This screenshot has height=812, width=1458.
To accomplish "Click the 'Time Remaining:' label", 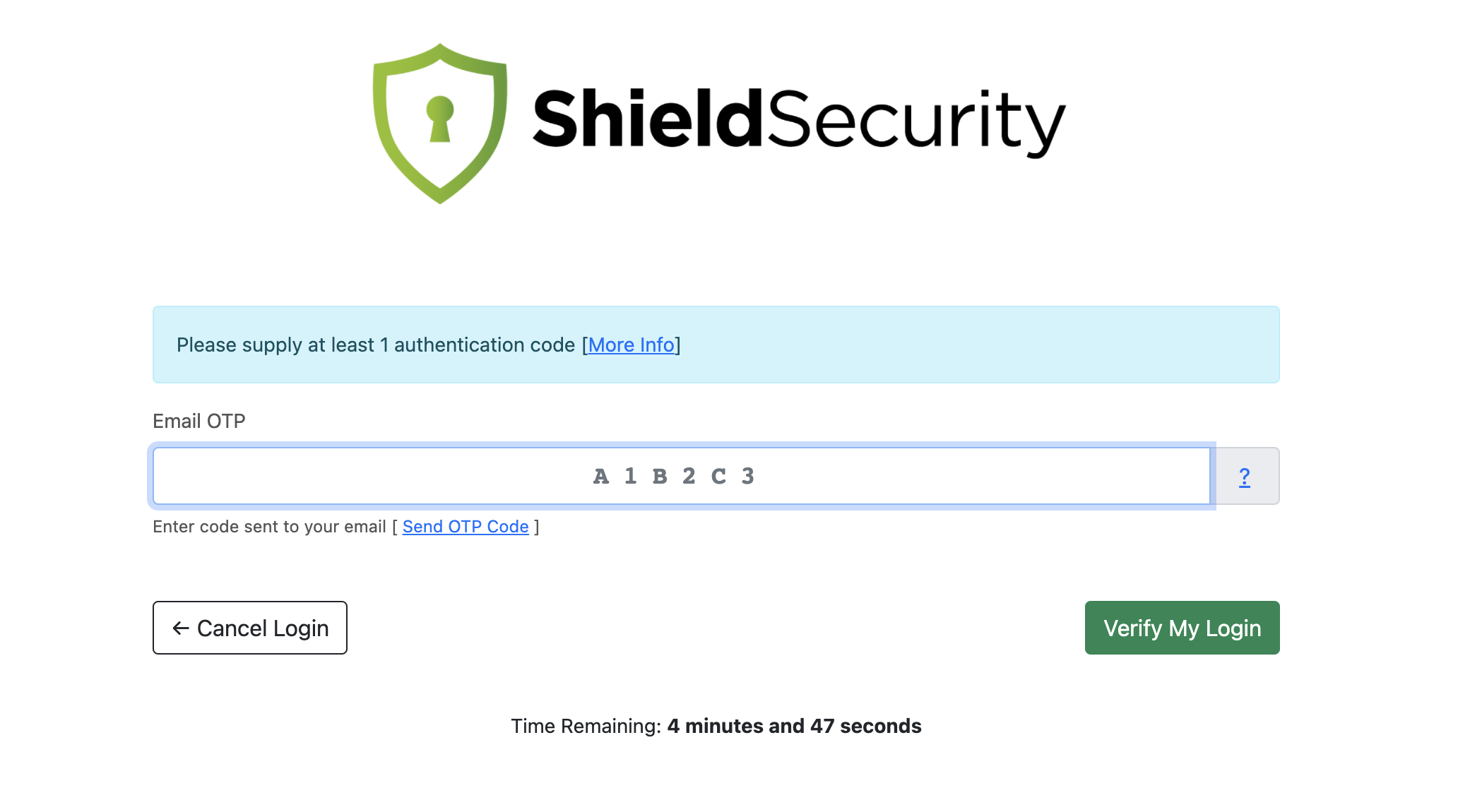I will 586,726.
